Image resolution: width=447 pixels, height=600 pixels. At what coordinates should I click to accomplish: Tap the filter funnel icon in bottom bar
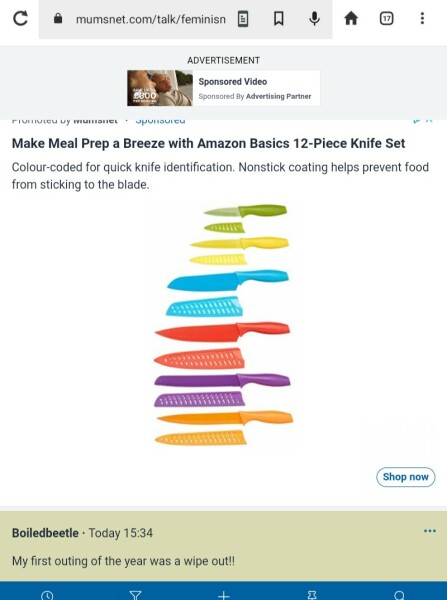pos(135,595)
